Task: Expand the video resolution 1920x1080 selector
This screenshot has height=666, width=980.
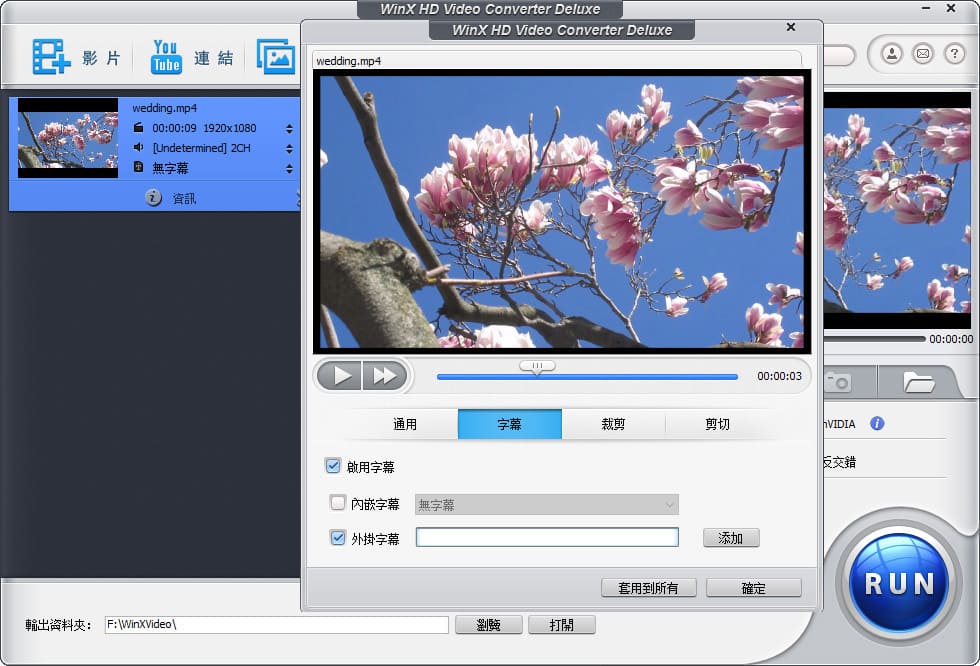Action: [289, 128]
